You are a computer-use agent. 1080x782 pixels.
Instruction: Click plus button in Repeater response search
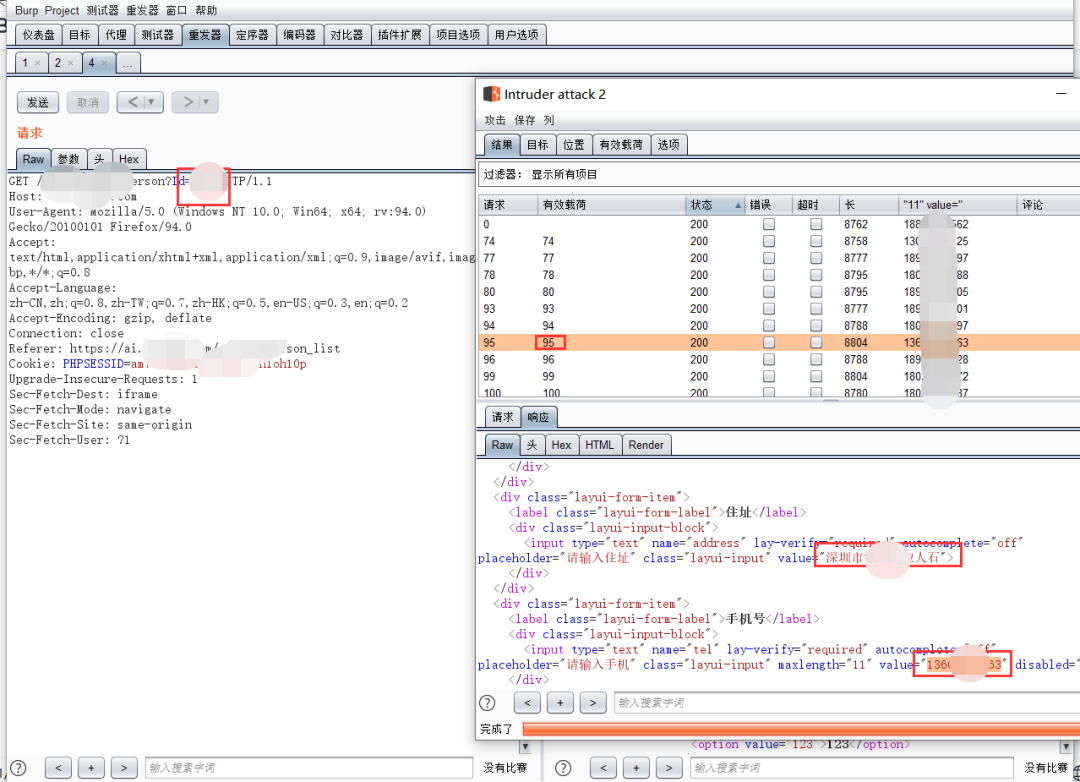[x=636, y=768]
